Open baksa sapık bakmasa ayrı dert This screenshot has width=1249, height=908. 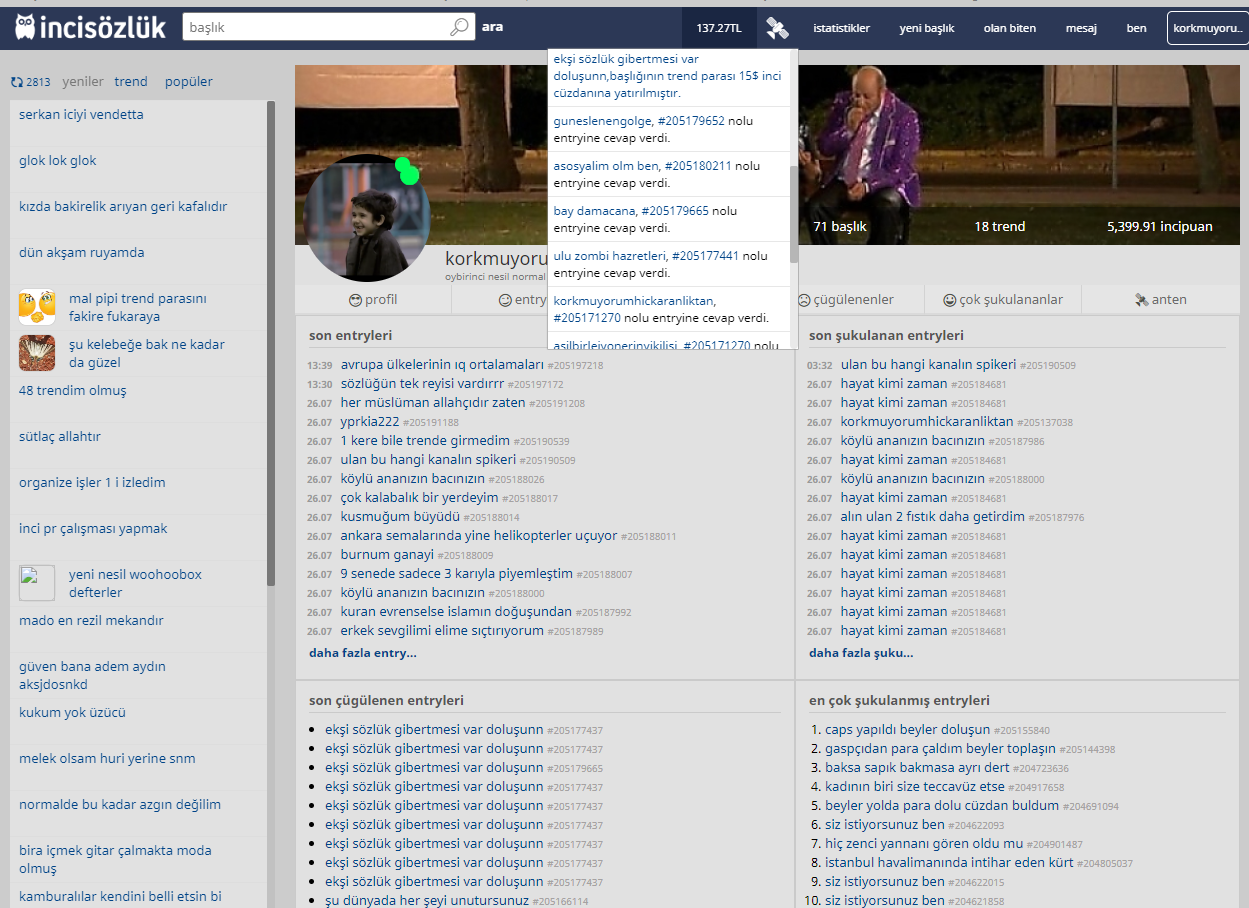point(917,768)
